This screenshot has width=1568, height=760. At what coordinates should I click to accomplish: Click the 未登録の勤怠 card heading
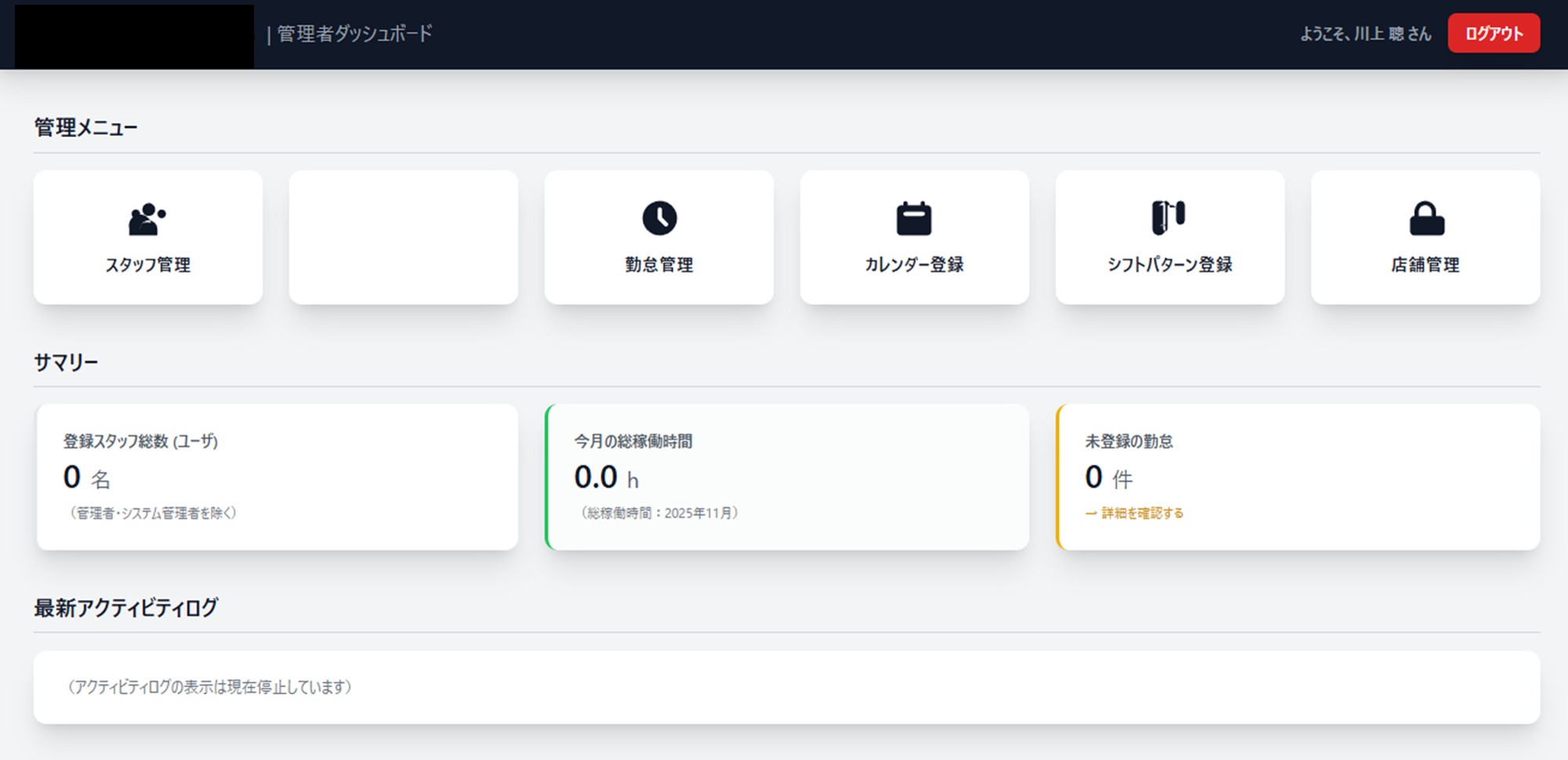1129,441
